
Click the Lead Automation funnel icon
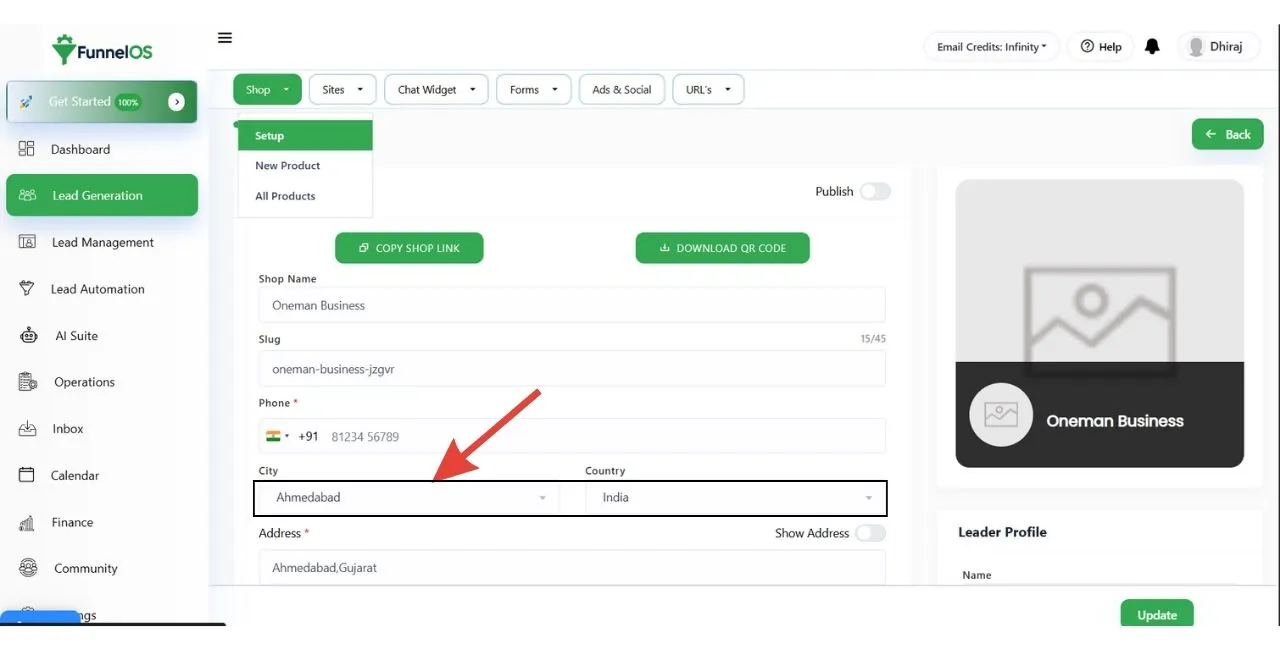pos(28,289)
